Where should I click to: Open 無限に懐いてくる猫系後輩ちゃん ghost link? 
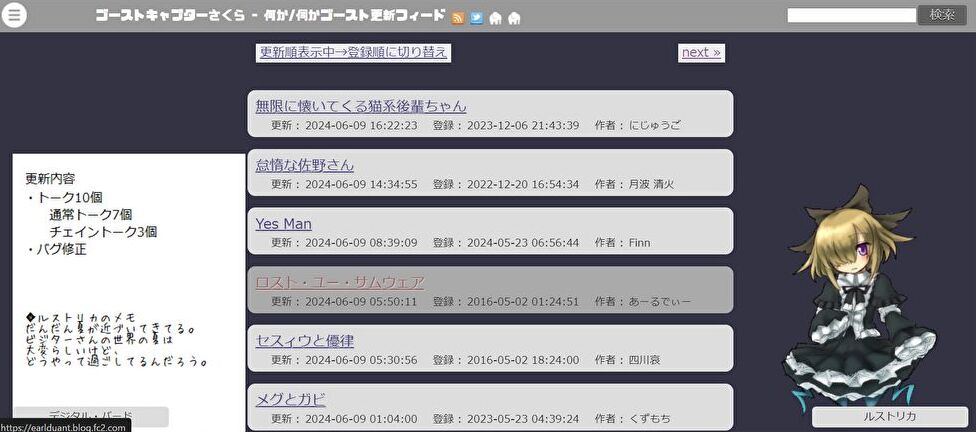point(361,106)
